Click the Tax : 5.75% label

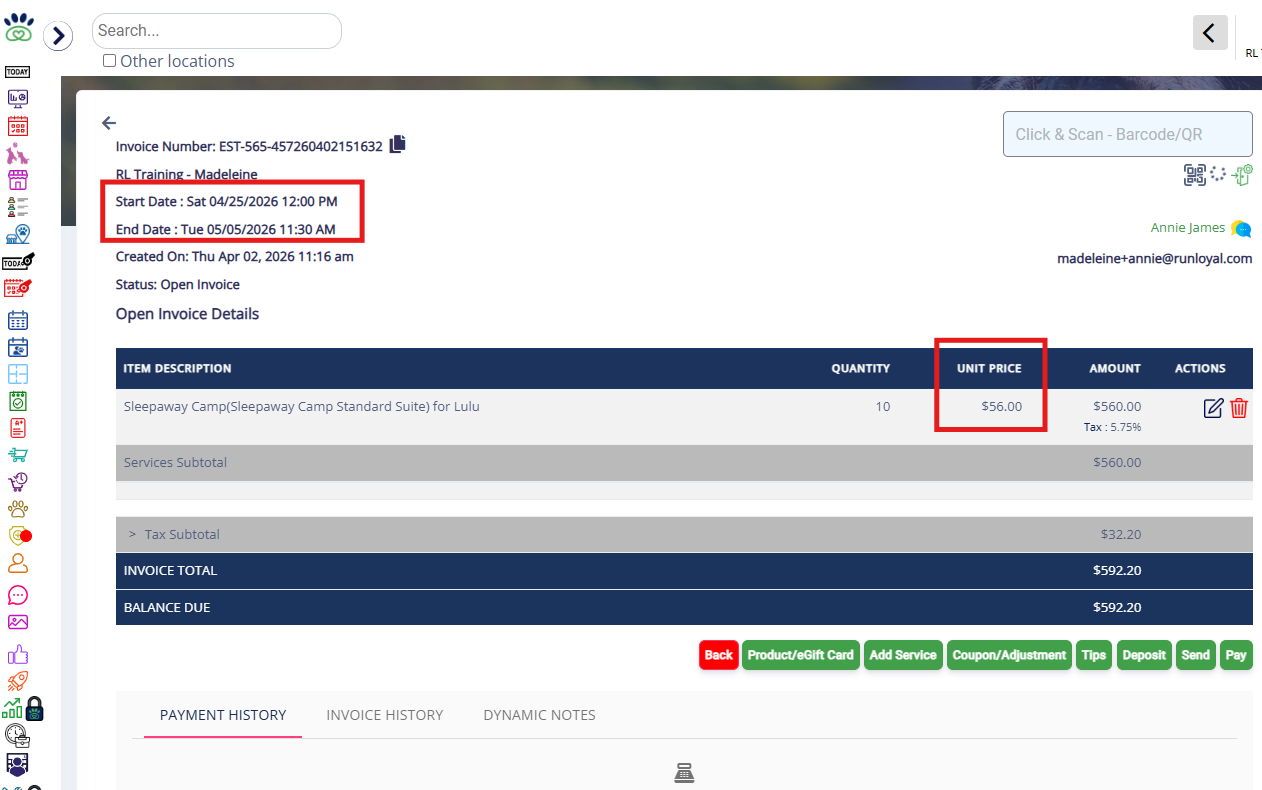click(x=1112, y=427)
